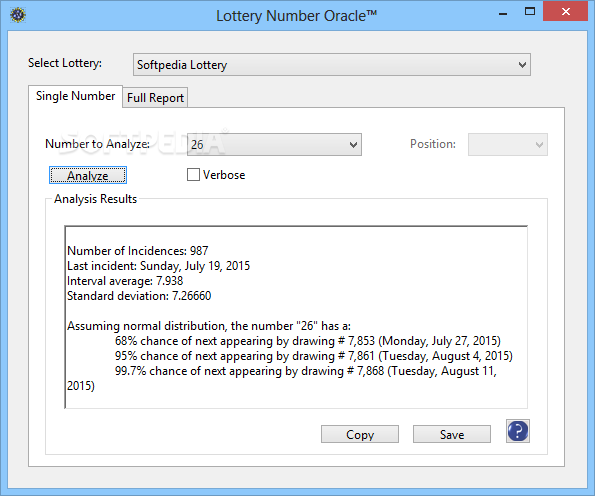Click the '68% chance' drawing # 7,853 line
The image size is (595, 496).
point(308,341)
